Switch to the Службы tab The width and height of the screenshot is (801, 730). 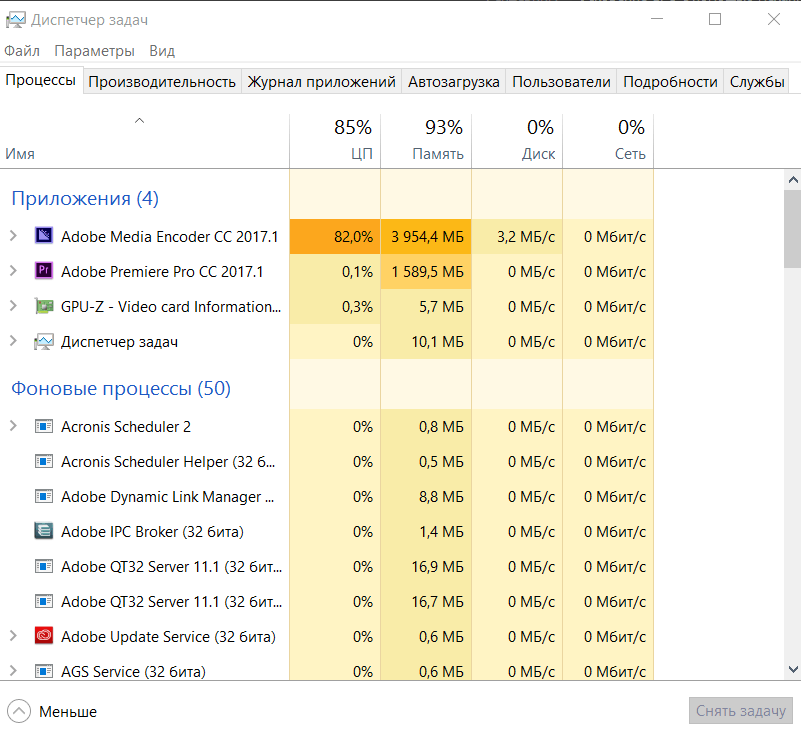[x=757, y=82]
